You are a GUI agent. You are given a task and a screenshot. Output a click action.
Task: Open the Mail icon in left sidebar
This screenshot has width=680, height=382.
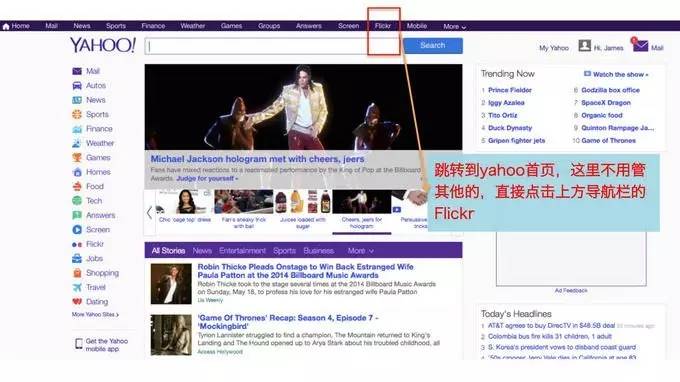coord(77,71)
